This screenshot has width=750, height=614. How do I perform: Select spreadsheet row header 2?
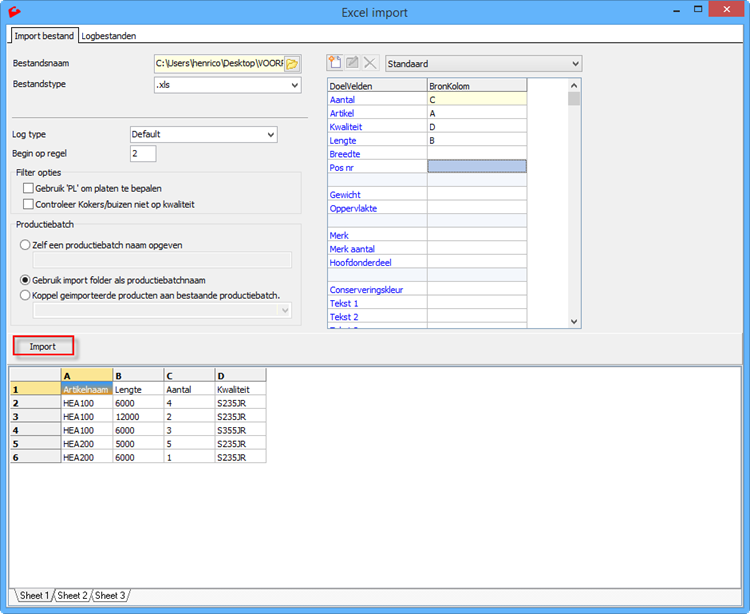point(36,403)
